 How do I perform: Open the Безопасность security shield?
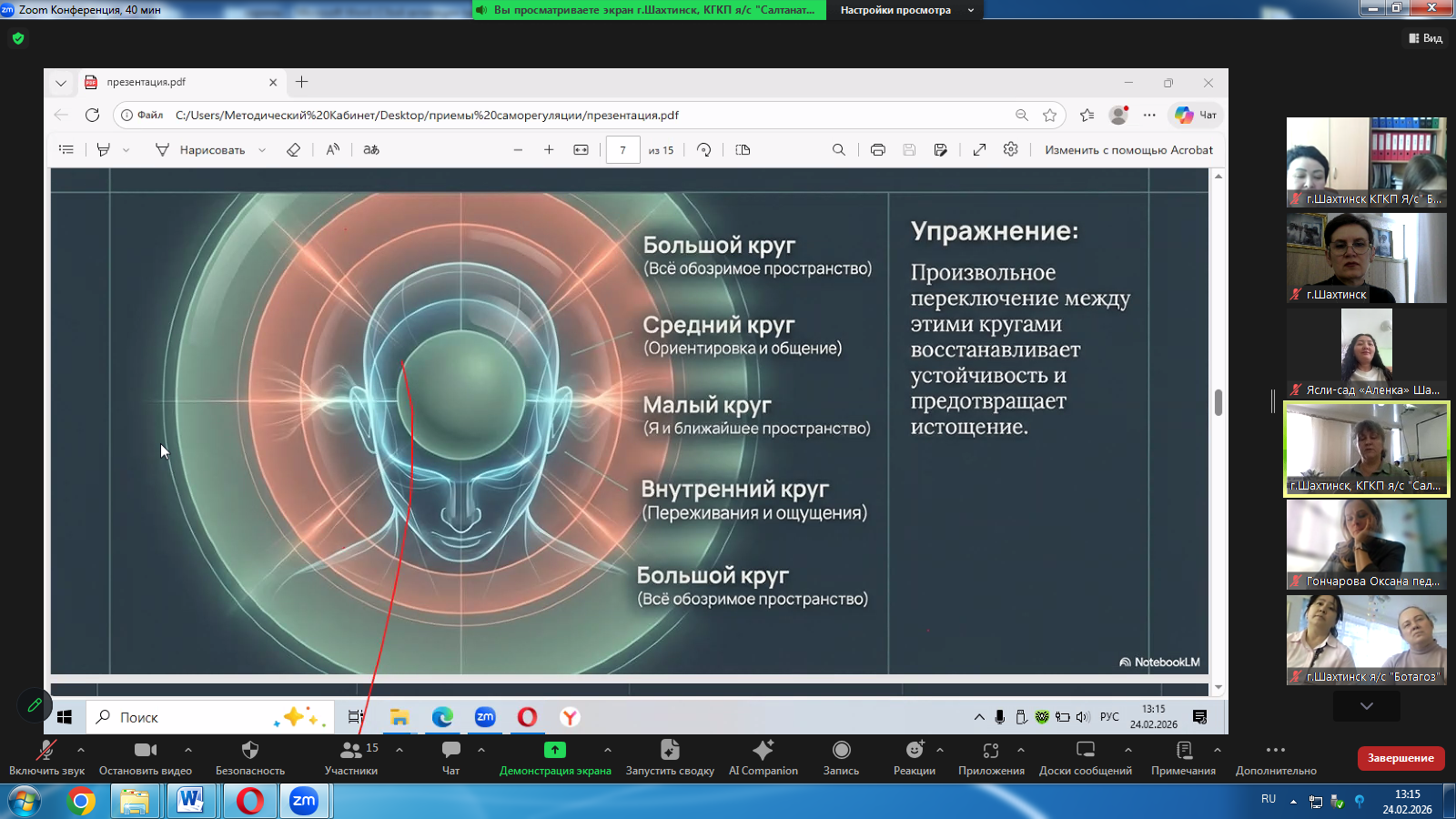point(250,751)
